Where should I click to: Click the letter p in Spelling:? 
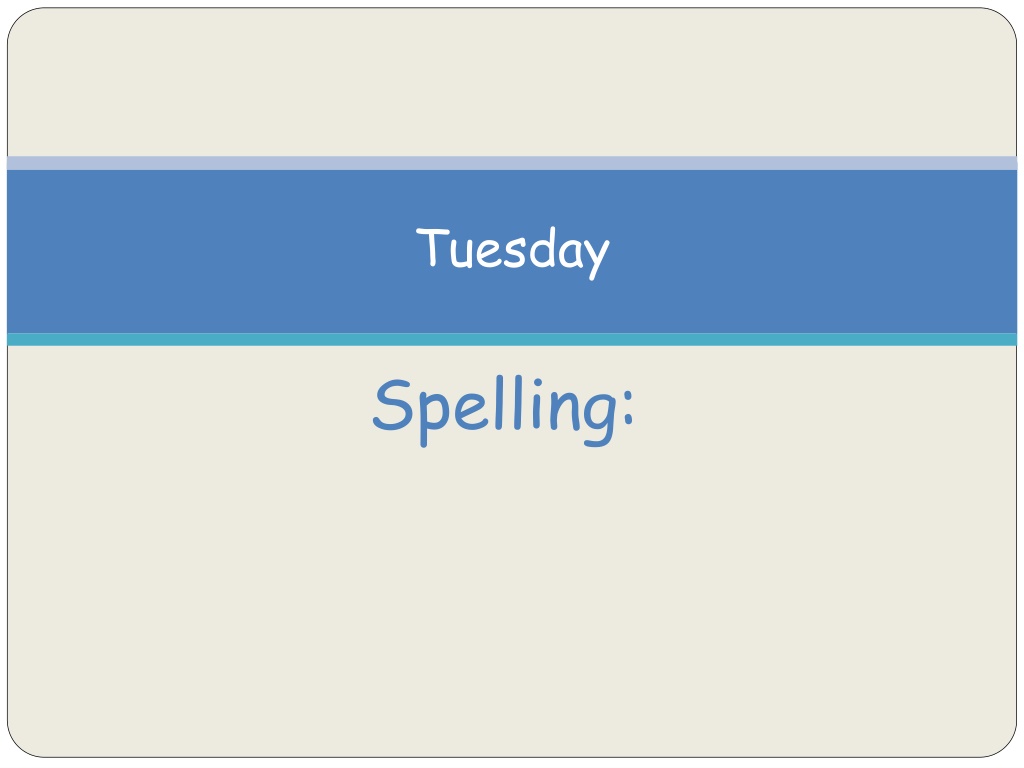[433, 418]
